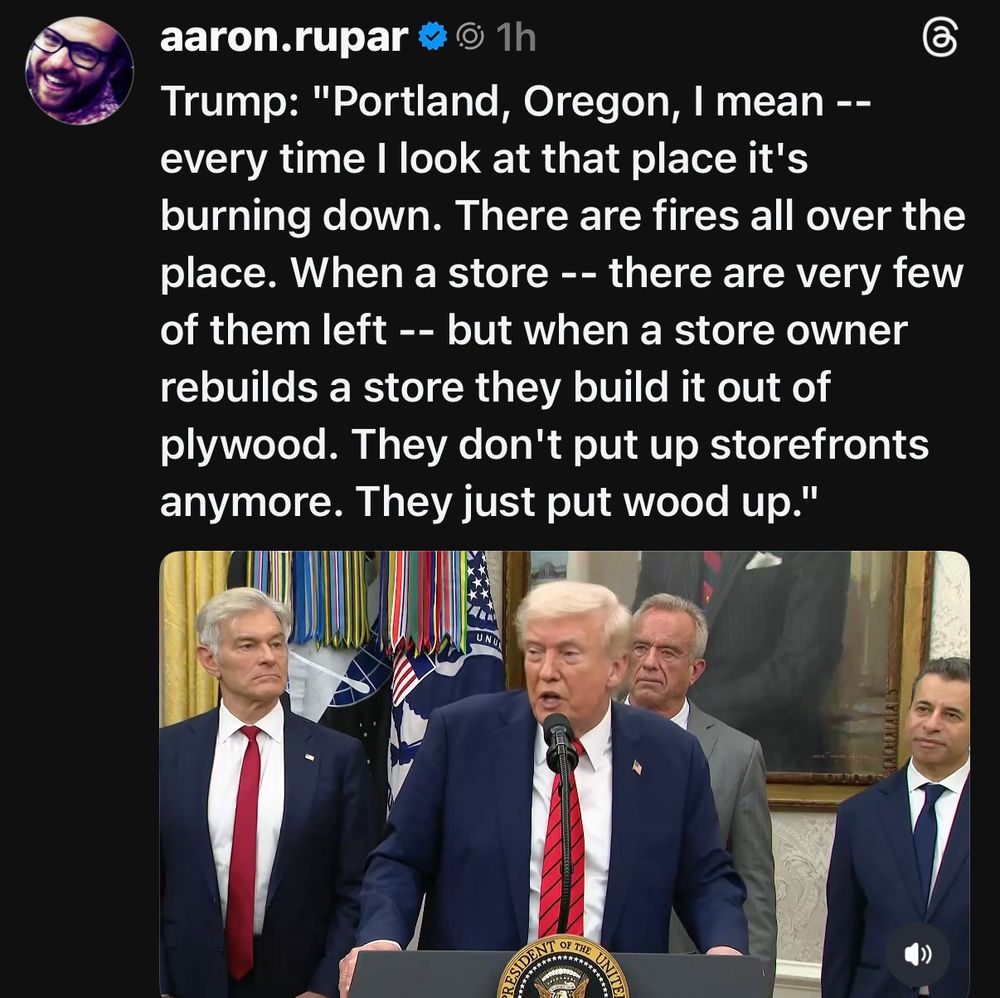
Task: Click the flag lapel pin on speaker
Action: pyautogui.click(x=636, y=766)
